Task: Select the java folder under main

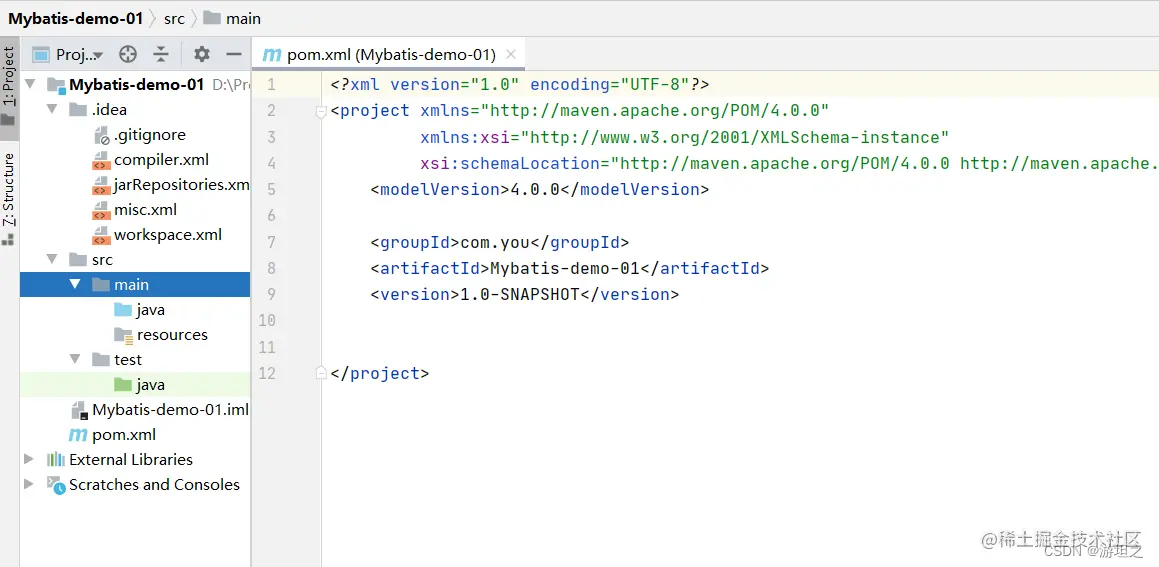Action: pos(136,310)
